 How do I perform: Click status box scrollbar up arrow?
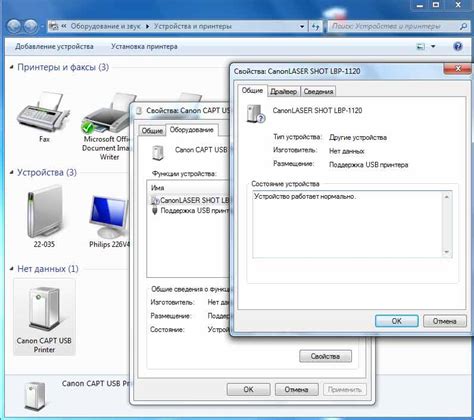pos(447,197)
